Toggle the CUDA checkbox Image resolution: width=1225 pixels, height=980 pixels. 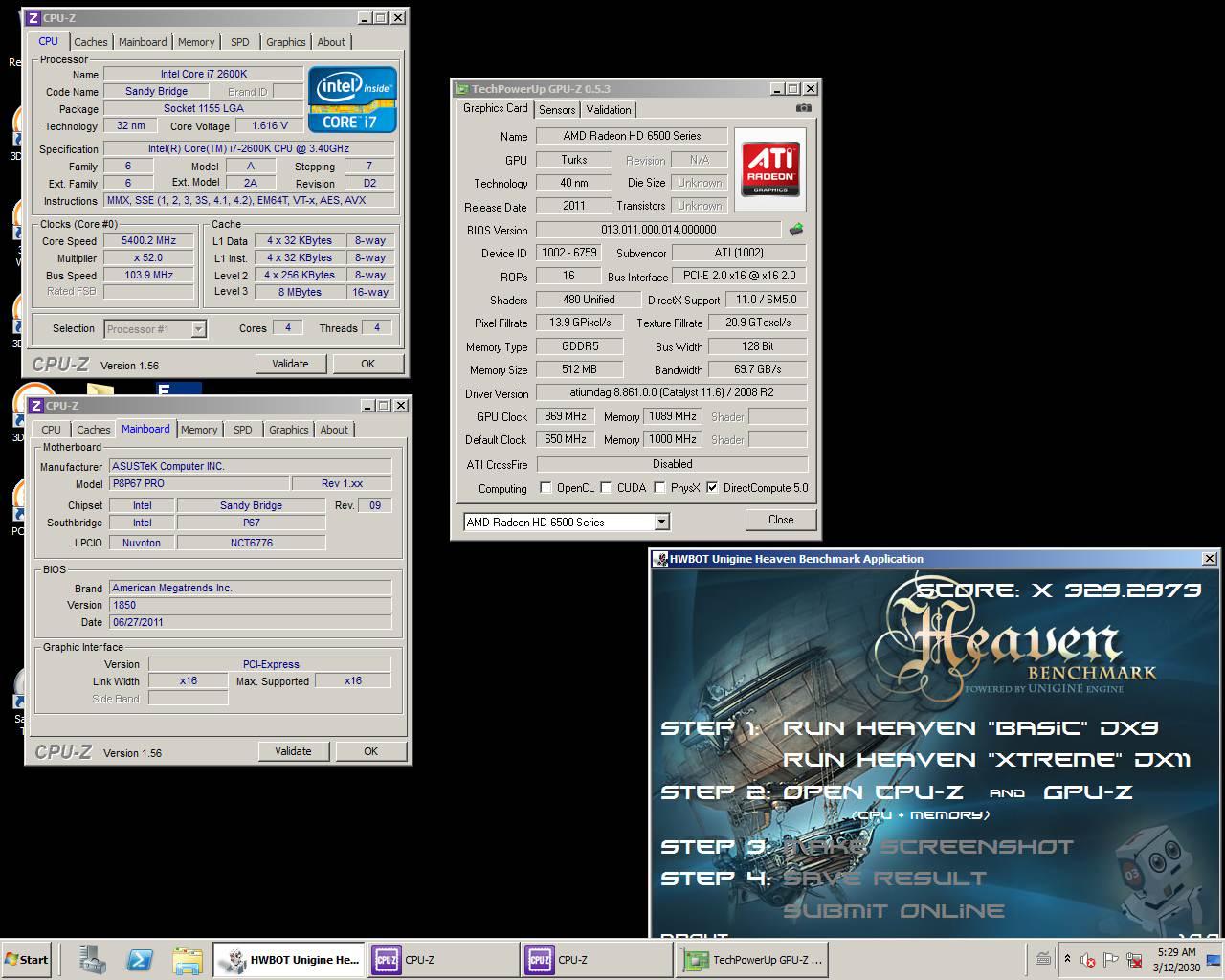pyautogui.click(x=606, y=488)
